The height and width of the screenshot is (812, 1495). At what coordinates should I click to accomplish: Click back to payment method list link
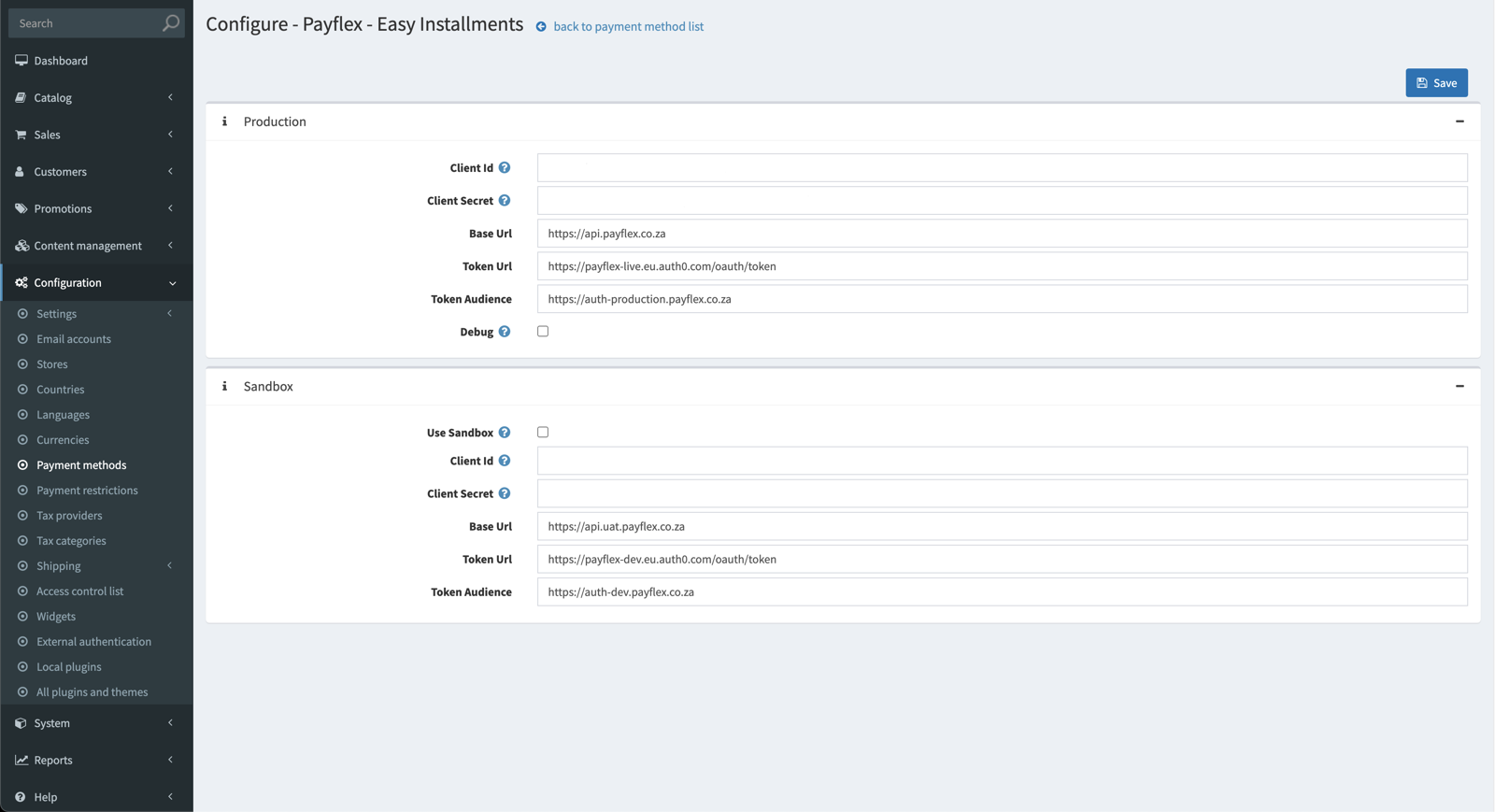pos(628,27)
